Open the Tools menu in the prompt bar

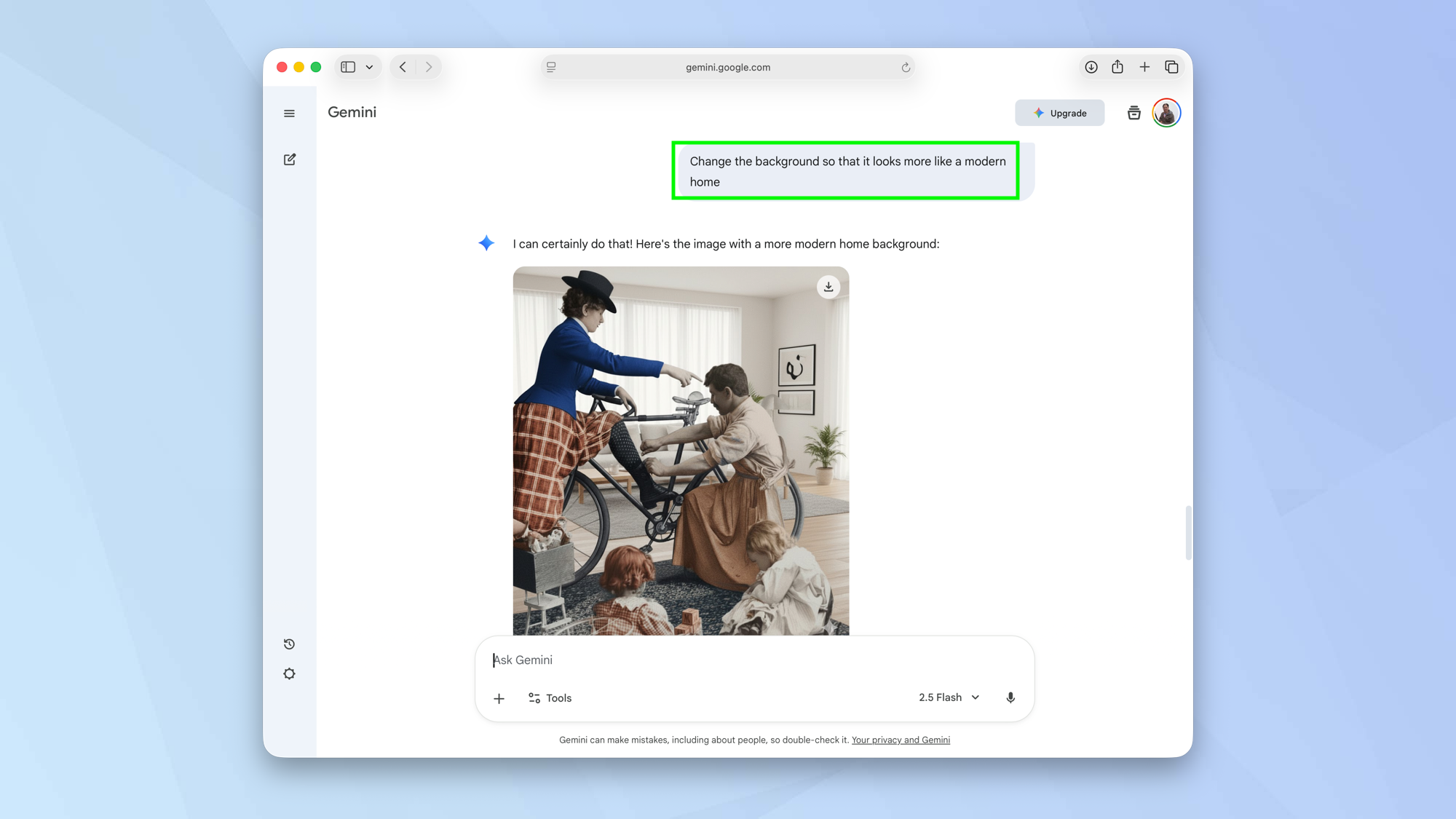pyautogui.click(x=550, y=697)
